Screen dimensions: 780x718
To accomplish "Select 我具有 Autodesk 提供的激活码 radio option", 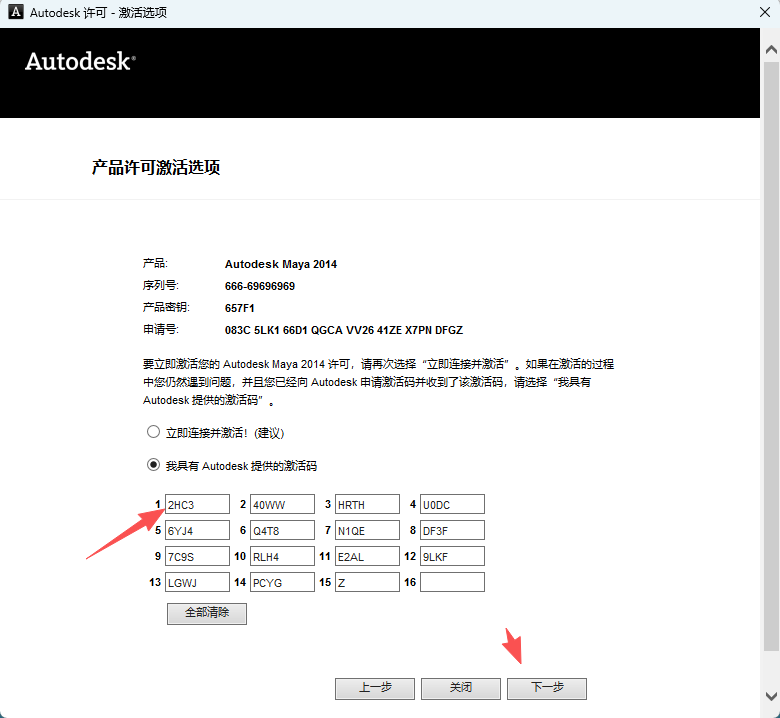I will coord(153,465).
